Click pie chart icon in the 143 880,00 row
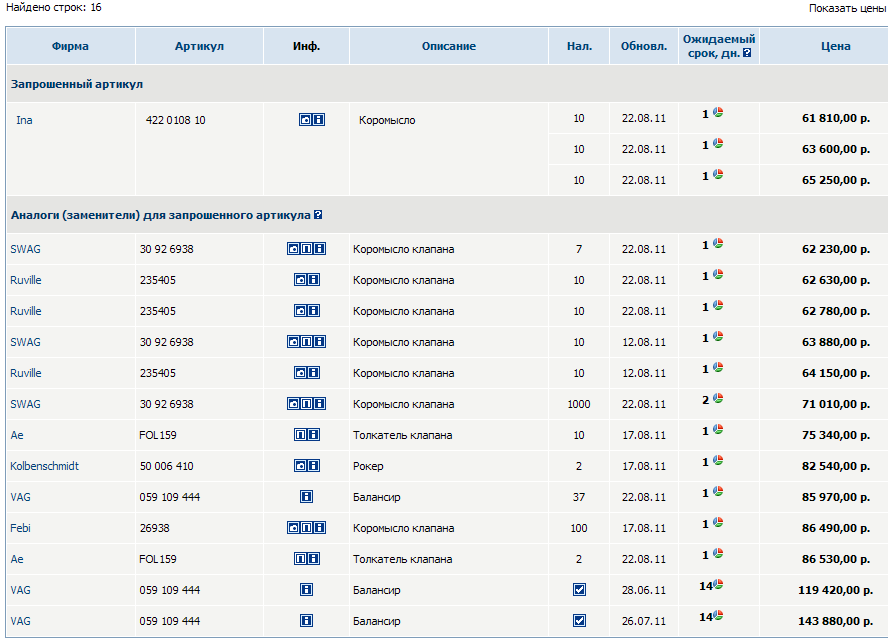 pyautogui.click(x=718, y=616)
